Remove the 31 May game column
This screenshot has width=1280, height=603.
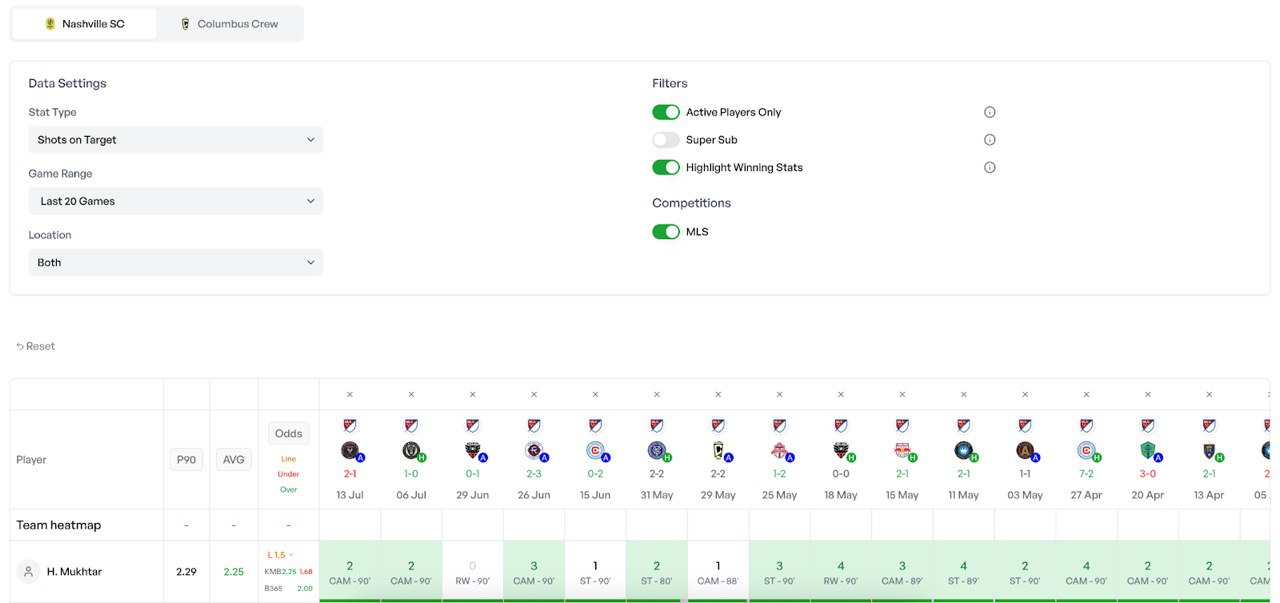click(657, 394)
